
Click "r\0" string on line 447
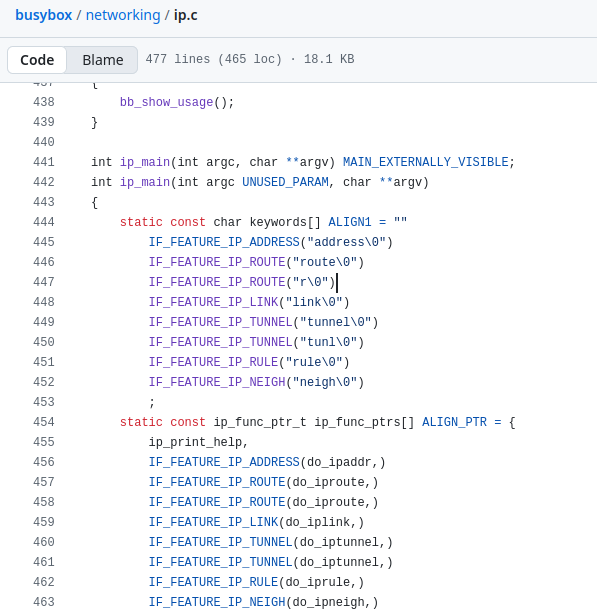[310, 282]
